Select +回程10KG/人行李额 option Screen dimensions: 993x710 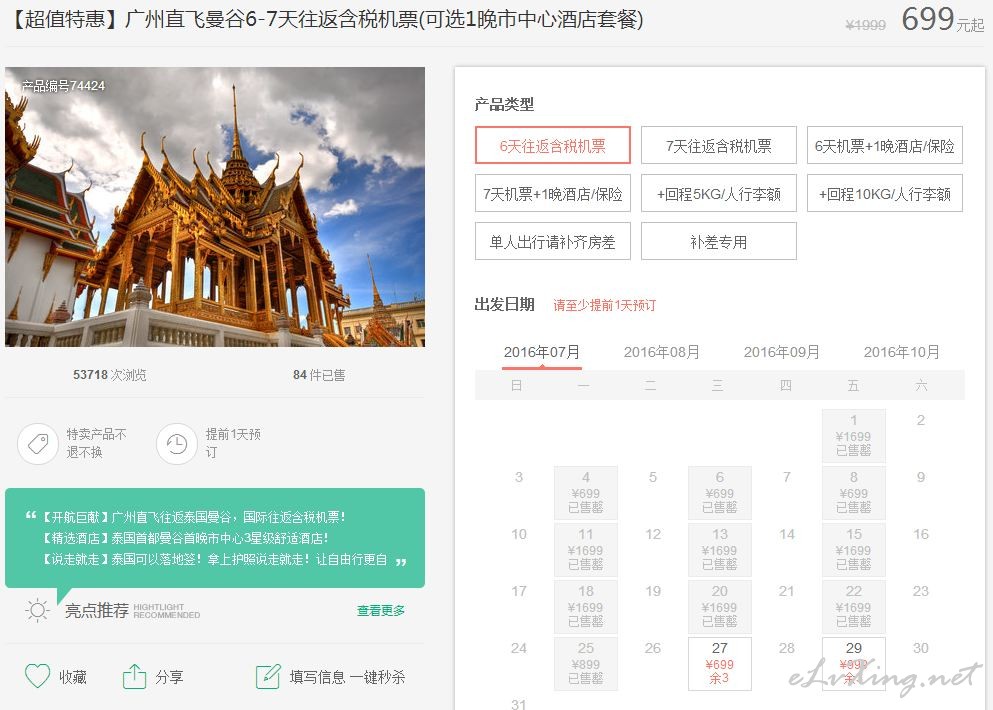[x=885, y=193]
